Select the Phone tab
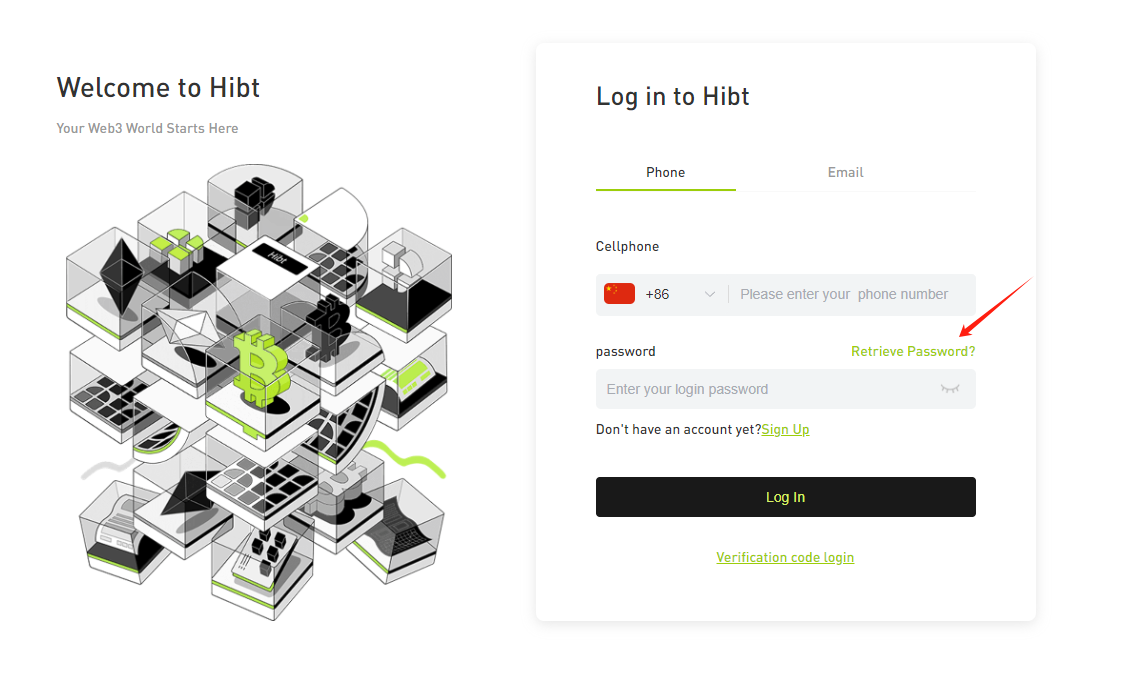1124x676 pixels. coord(665,172)
